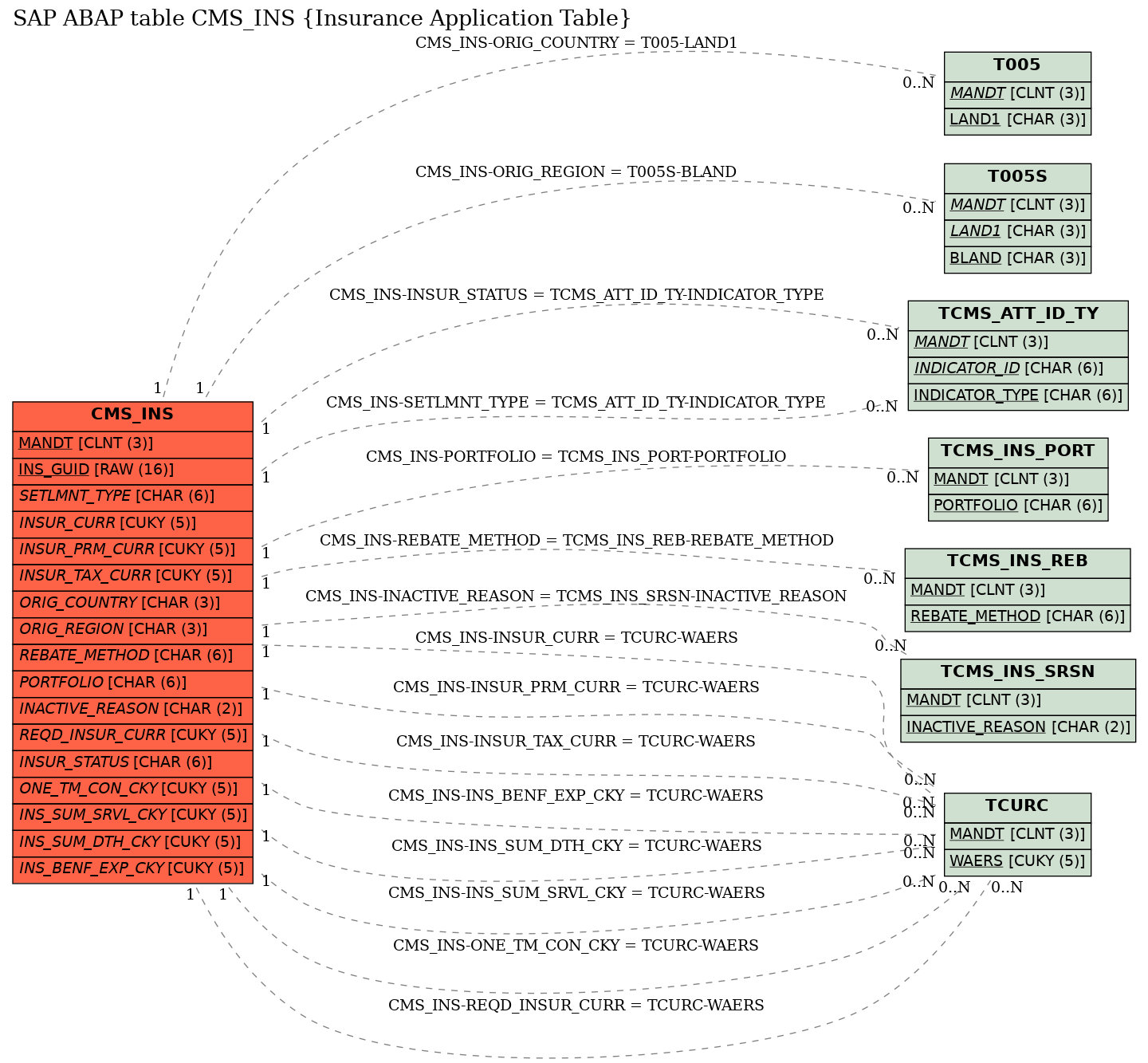Click MANDT [CLNT (3)] in CMS_INS table

coord(132,443)
